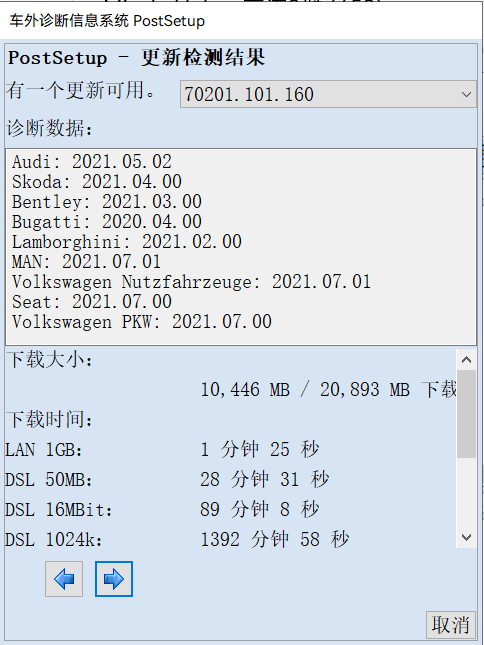Click the download info scrollbar thumb
Image resolution: width=484 pixels, height=645 pixels.
point(466,413)
